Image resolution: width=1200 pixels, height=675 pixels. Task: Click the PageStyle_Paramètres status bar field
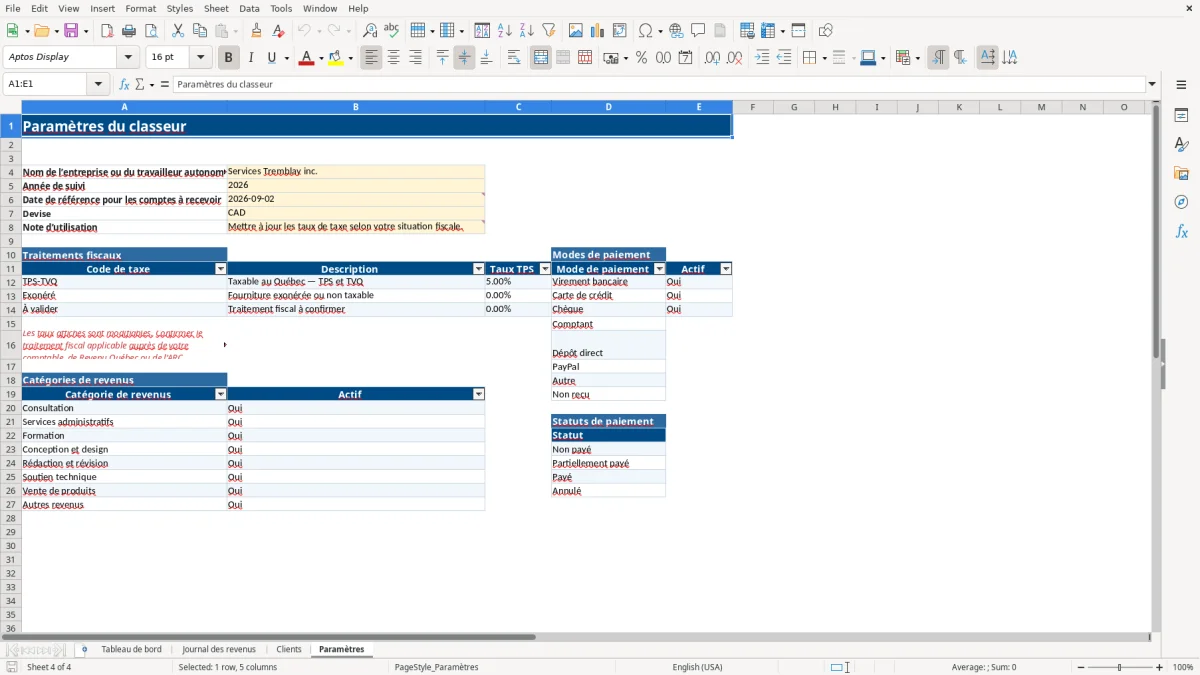pyautogui.click(x=437, y=667)
